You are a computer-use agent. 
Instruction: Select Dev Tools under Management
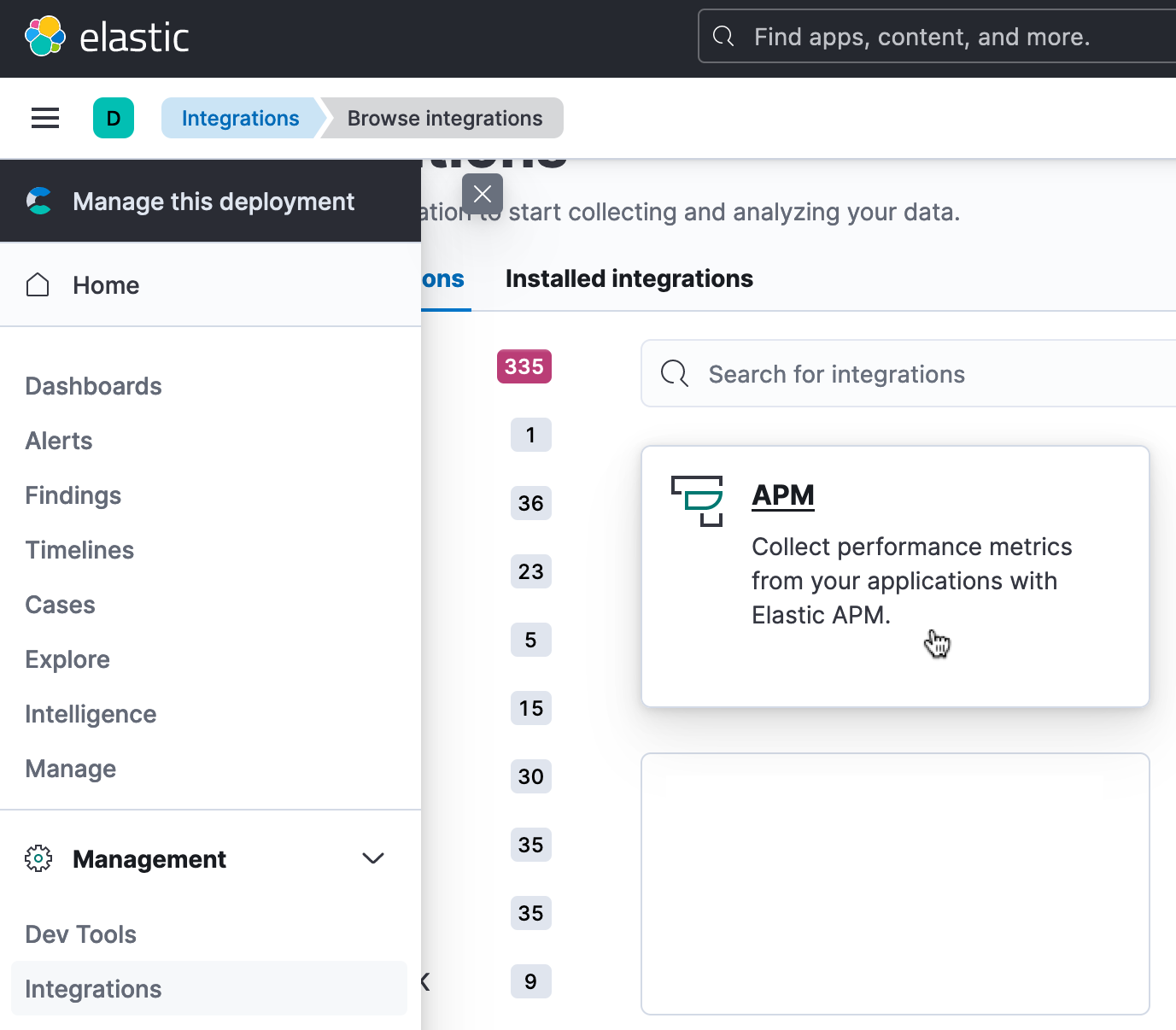coord(81,934)
